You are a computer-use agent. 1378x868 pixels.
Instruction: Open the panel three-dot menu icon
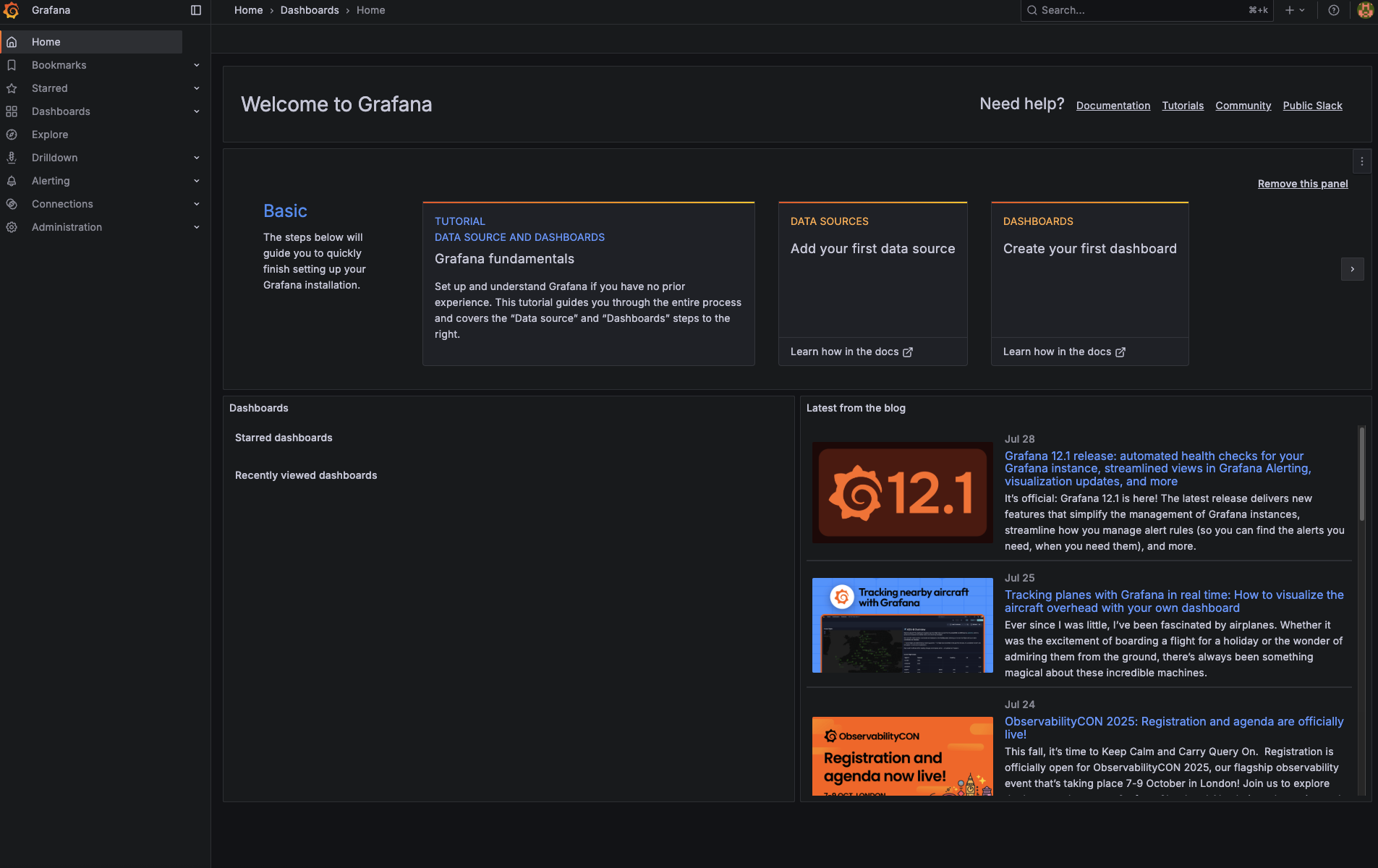(x=1362, y=161)
